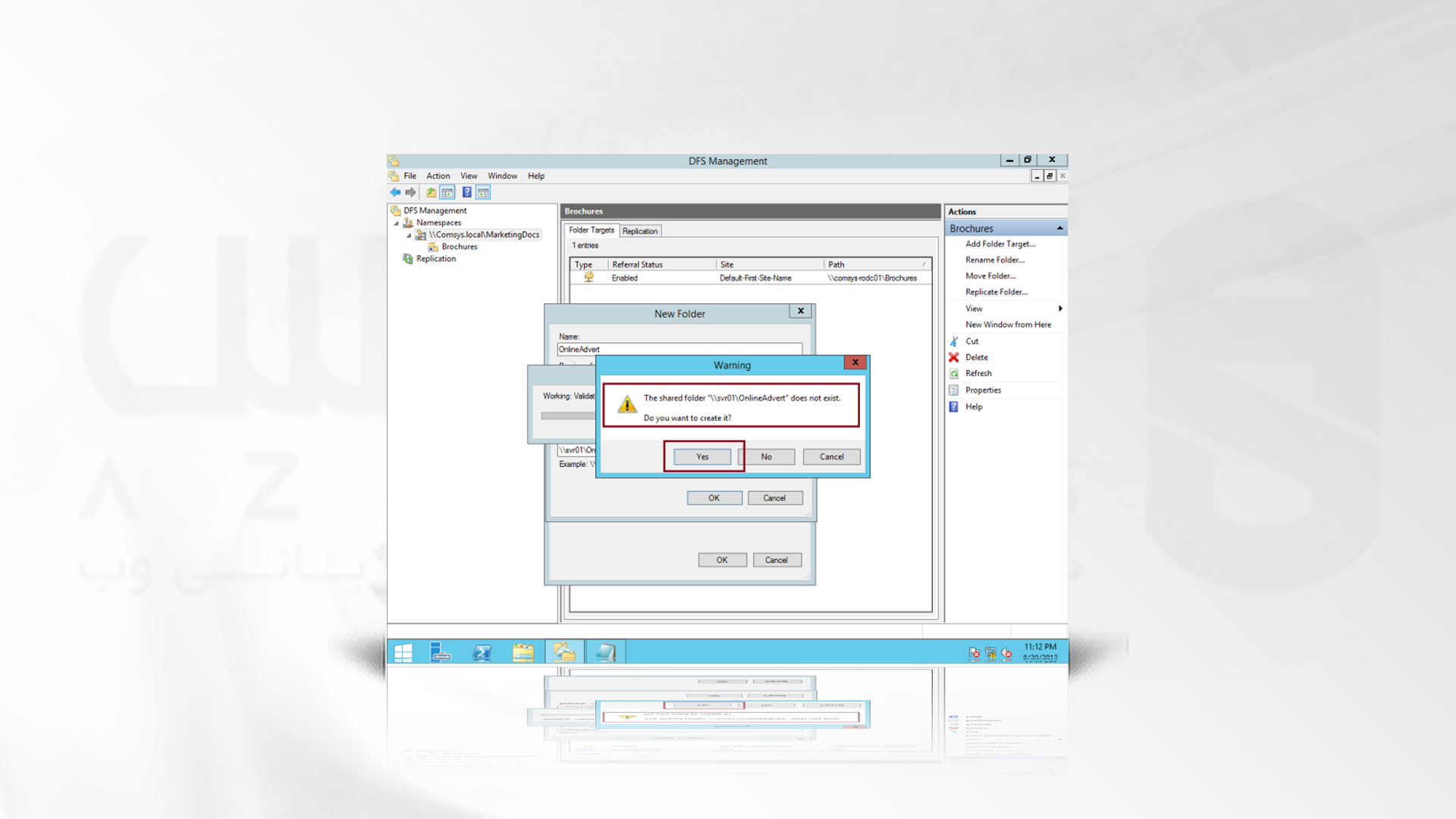Image resolution: width=1456 pixels, height=819 pixels.
Task: Select the Replication node icon in tree
Action: [408, 259]
